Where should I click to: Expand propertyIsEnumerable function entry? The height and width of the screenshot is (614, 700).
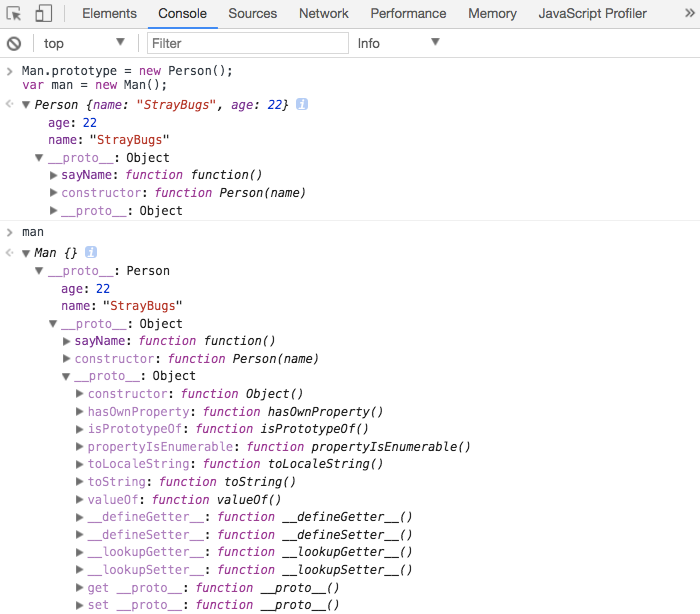click(x=79, y=446)
